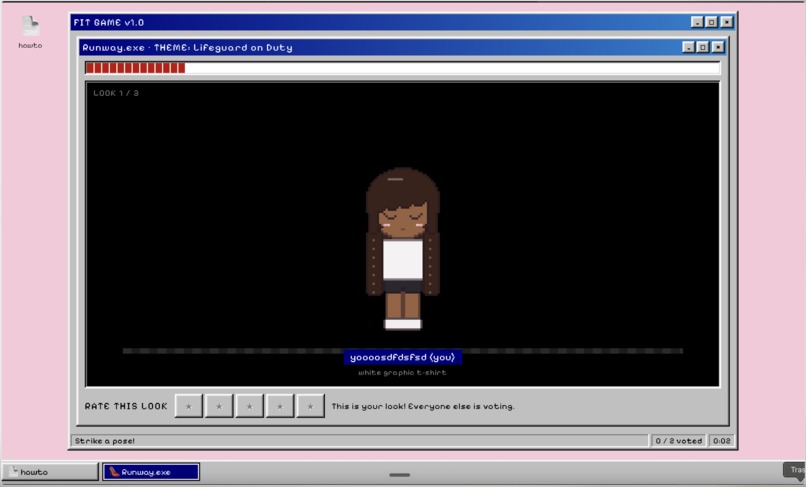Click the 'white graphic t-shirt' caption
806x487 pixels.
(x=402, y=373)
